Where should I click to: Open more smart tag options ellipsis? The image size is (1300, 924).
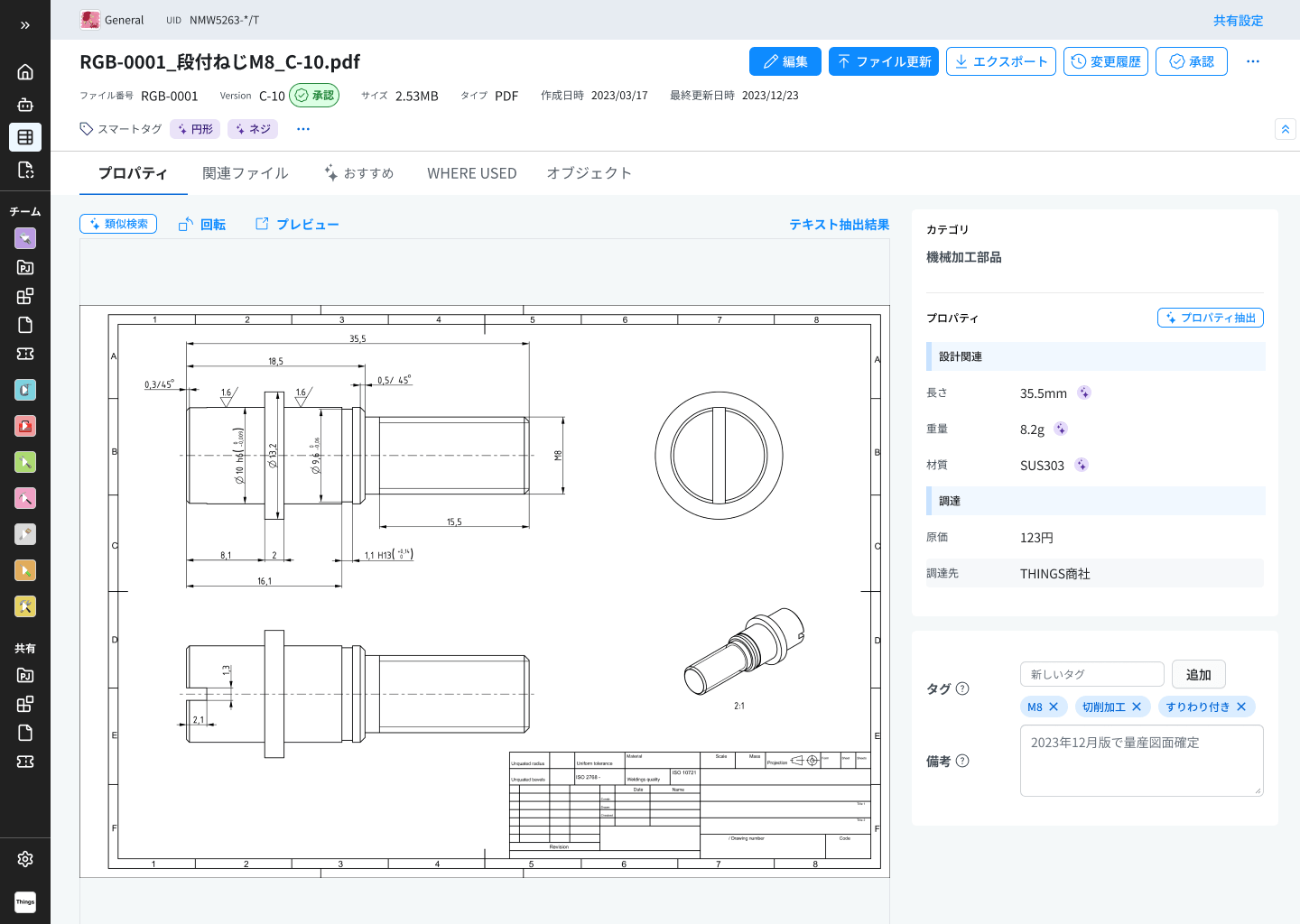point(303,129)
